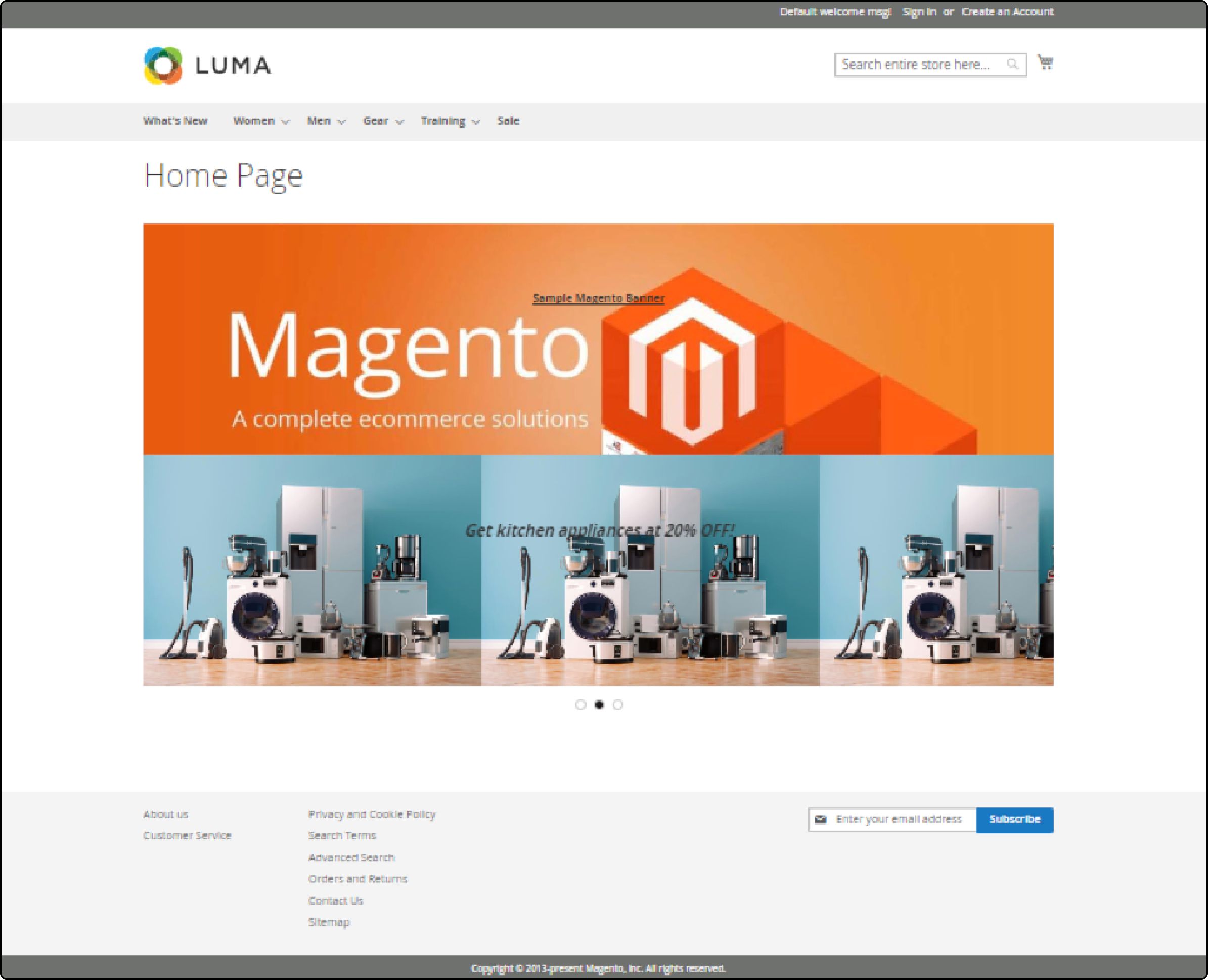The height and width of the screenshot is (980, 1208).
Task: Expand the Men menu chevron
Action: (341, 122)
